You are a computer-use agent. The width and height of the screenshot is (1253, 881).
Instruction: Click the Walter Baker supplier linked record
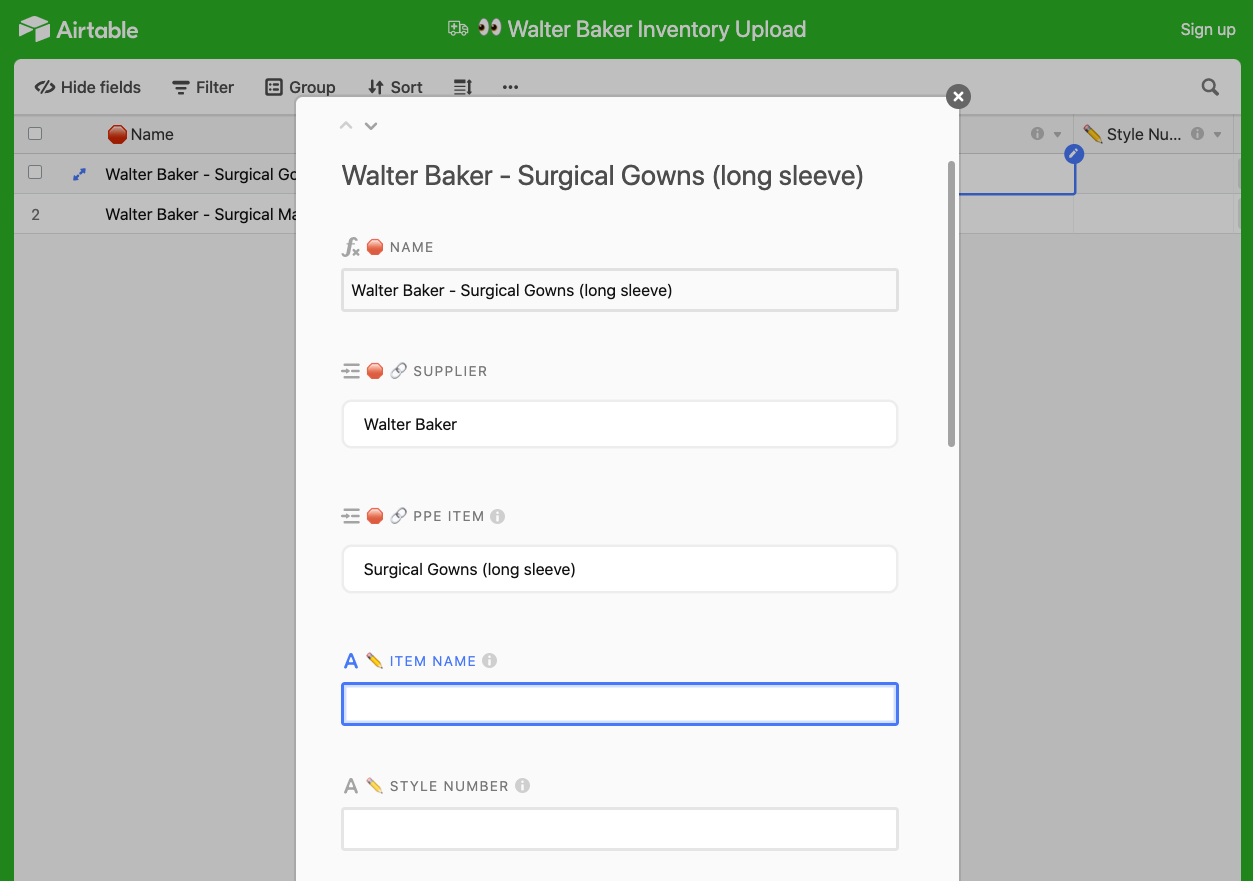pyautogui.click(x=620, y=424)
